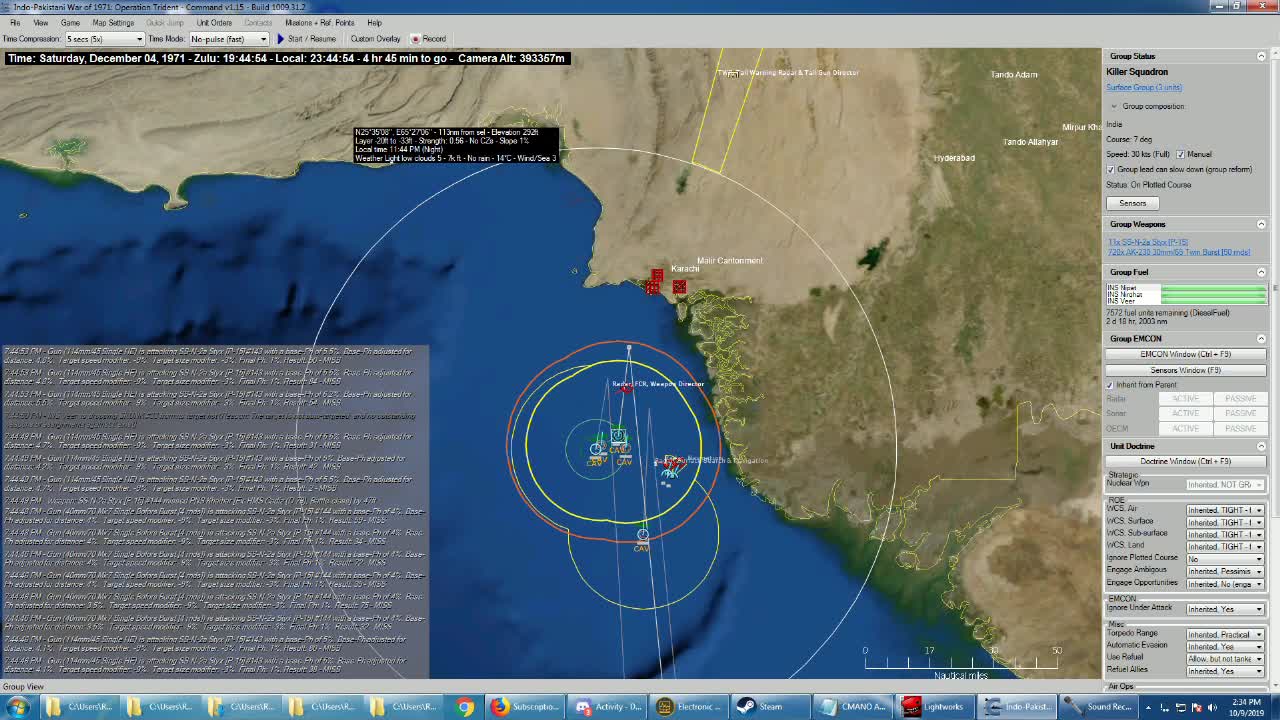Open the Ignore Under Attack dropdown
This screenshot has width=1280, height=720.
[x=1225, y=609]
